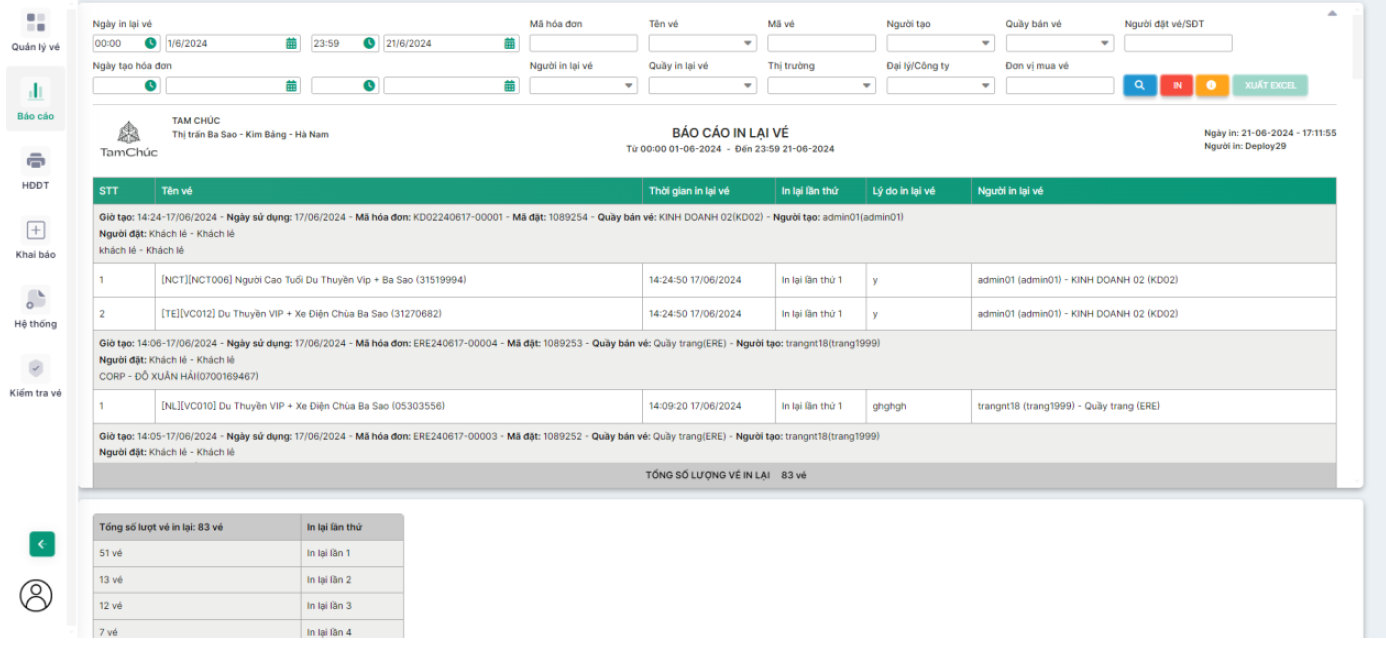Click the user profile avatar icon
Image resolution: width=1386 pixels, height=665 pixels.
pos(36,595)
